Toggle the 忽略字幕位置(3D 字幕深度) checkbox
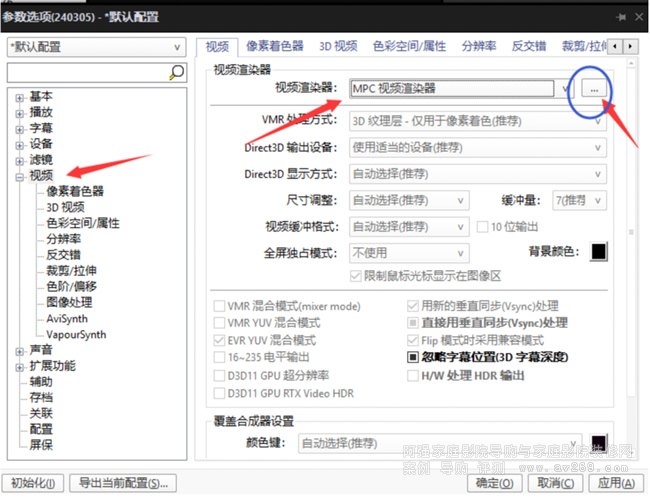 click(x=414, y=357)
